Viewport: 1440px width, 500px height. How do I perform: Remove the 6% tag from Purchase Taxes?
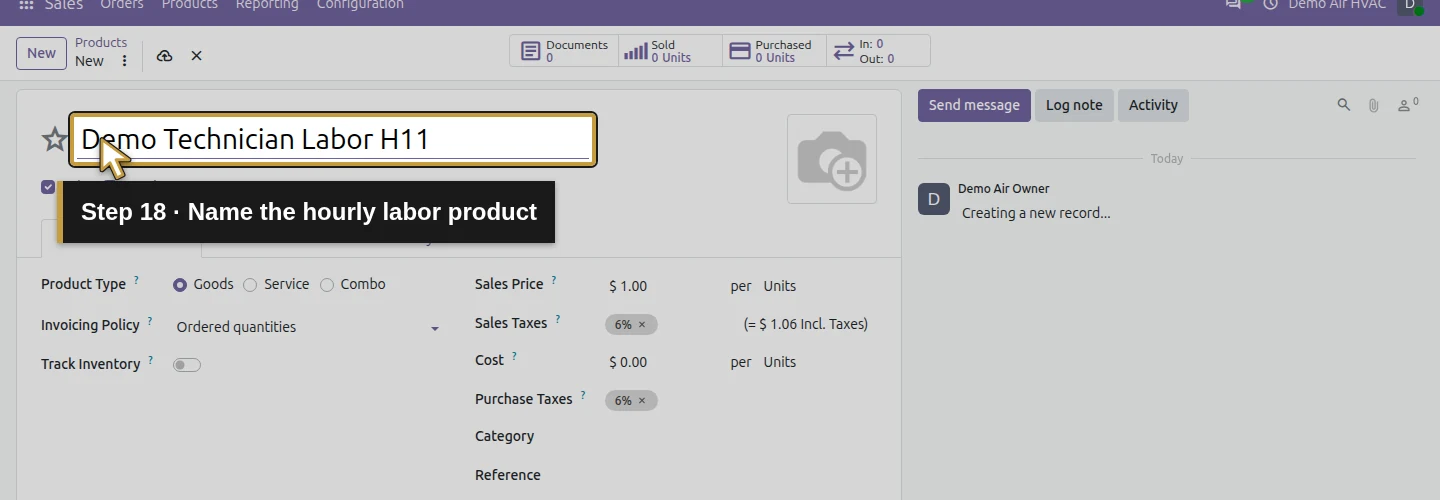coord(642,401)
